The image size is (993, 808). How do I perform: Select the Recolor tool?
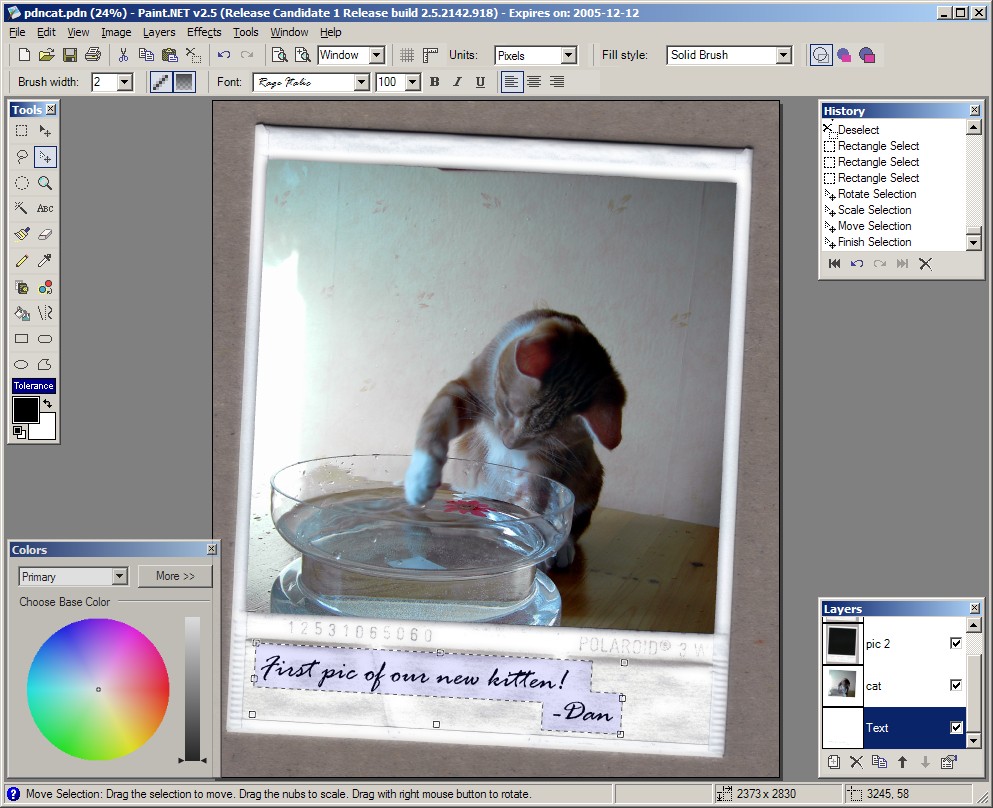pyautogui.click(x=45, y=287)
